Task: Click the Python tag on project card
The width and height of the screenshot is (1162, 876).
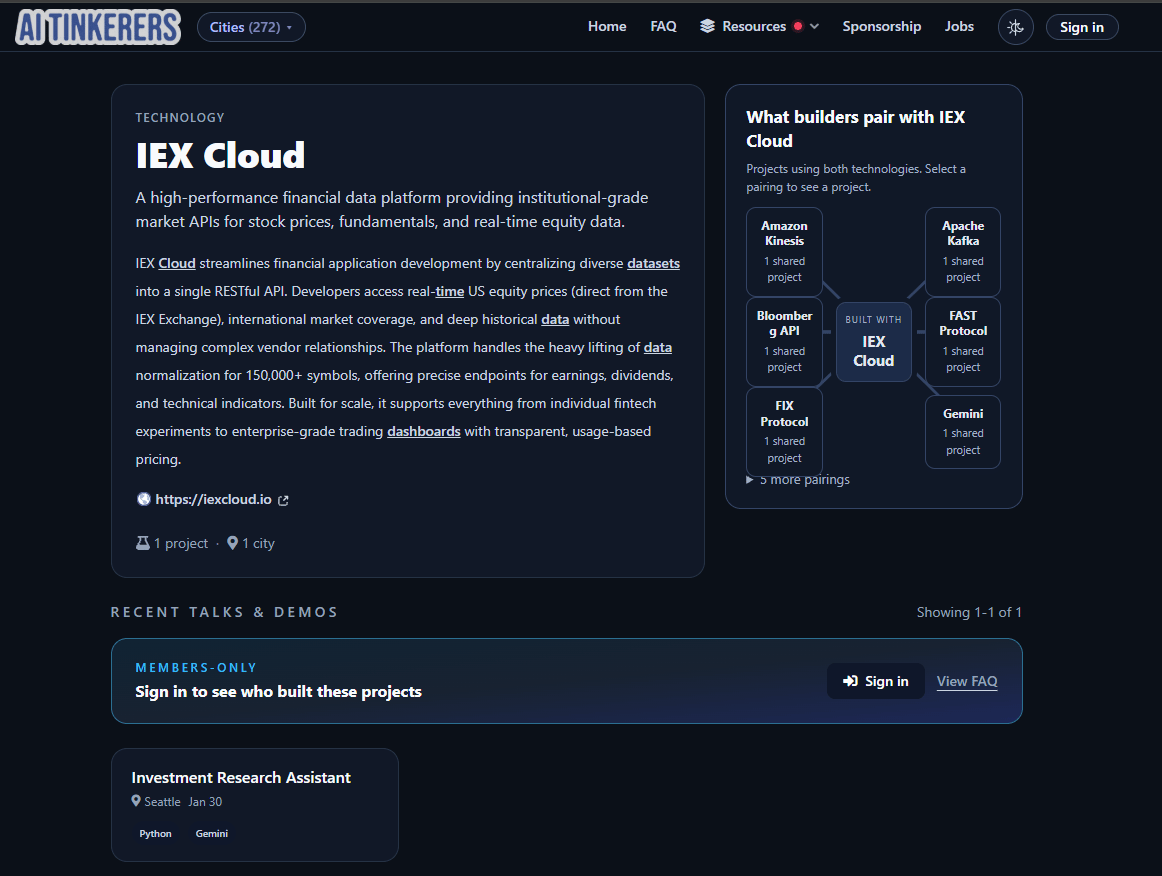Action: click(156, 834)
